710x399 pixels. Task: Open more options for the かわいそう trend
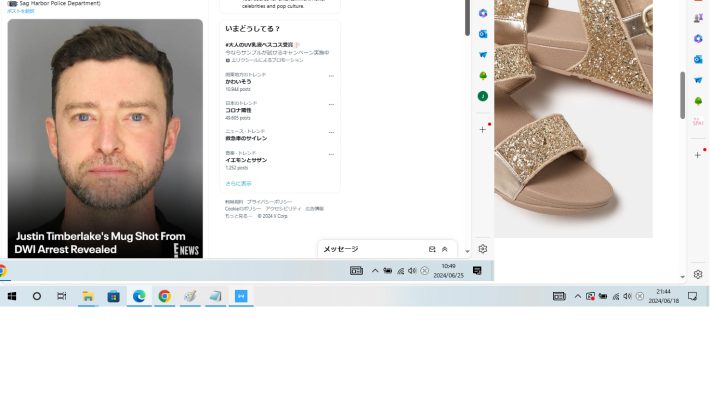331,76
